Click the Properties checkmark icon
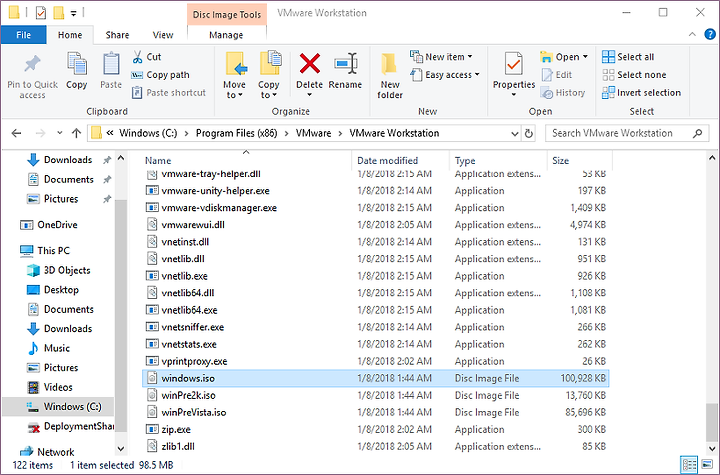 click(513, 64)
